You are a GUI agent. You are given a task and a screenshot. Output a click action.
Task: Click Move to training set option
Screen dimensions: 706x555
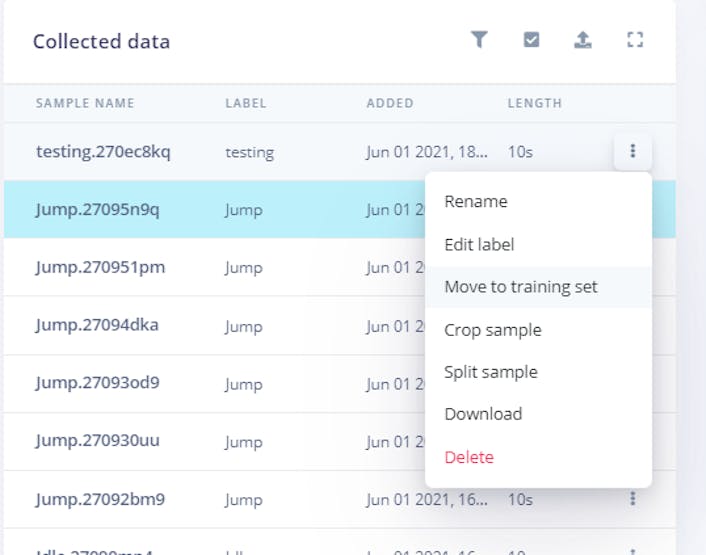pyautogui.click(x=521, y=287)
